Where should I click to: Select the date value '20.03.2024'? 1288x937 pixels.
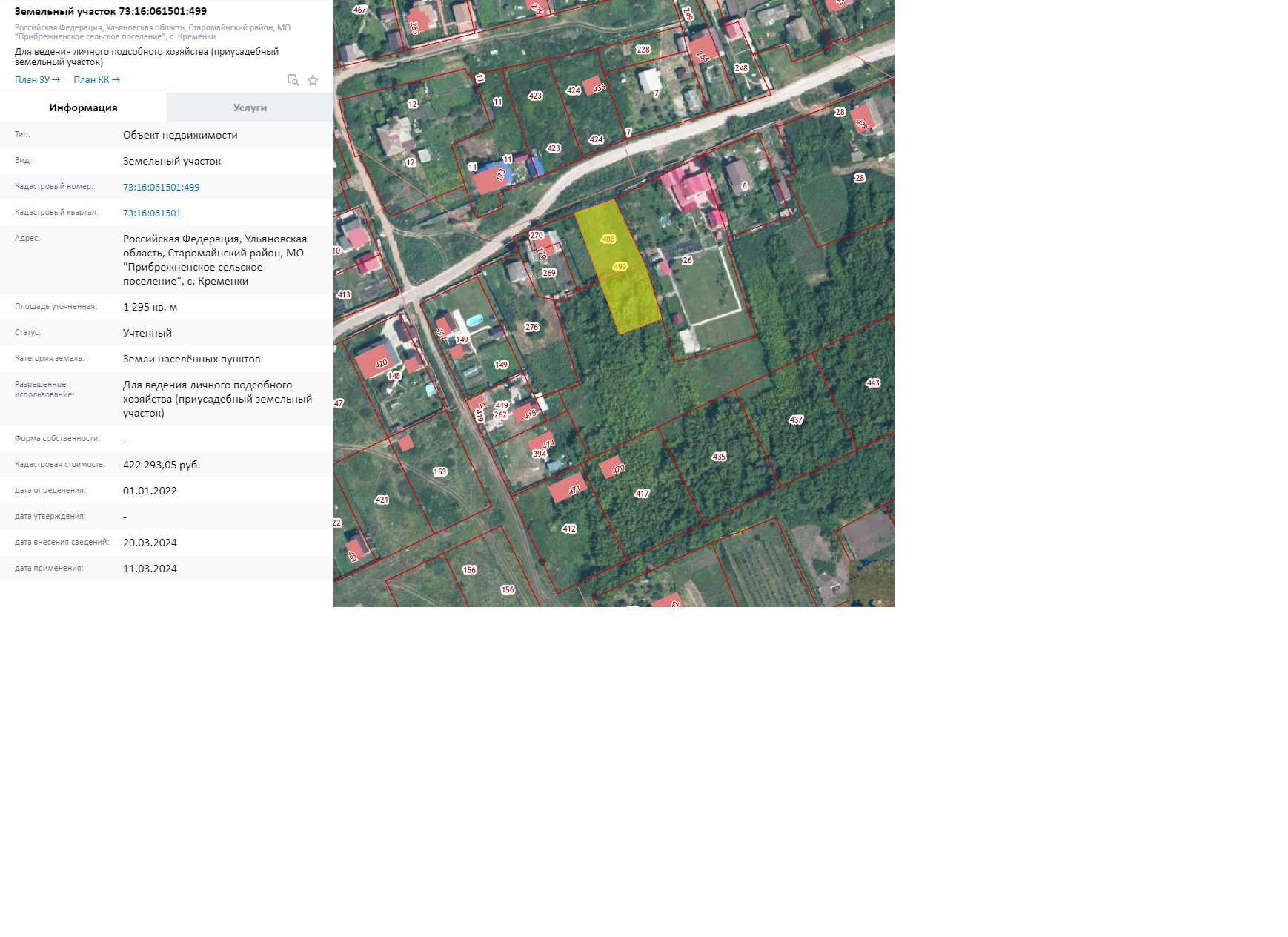tap(150, 543)
